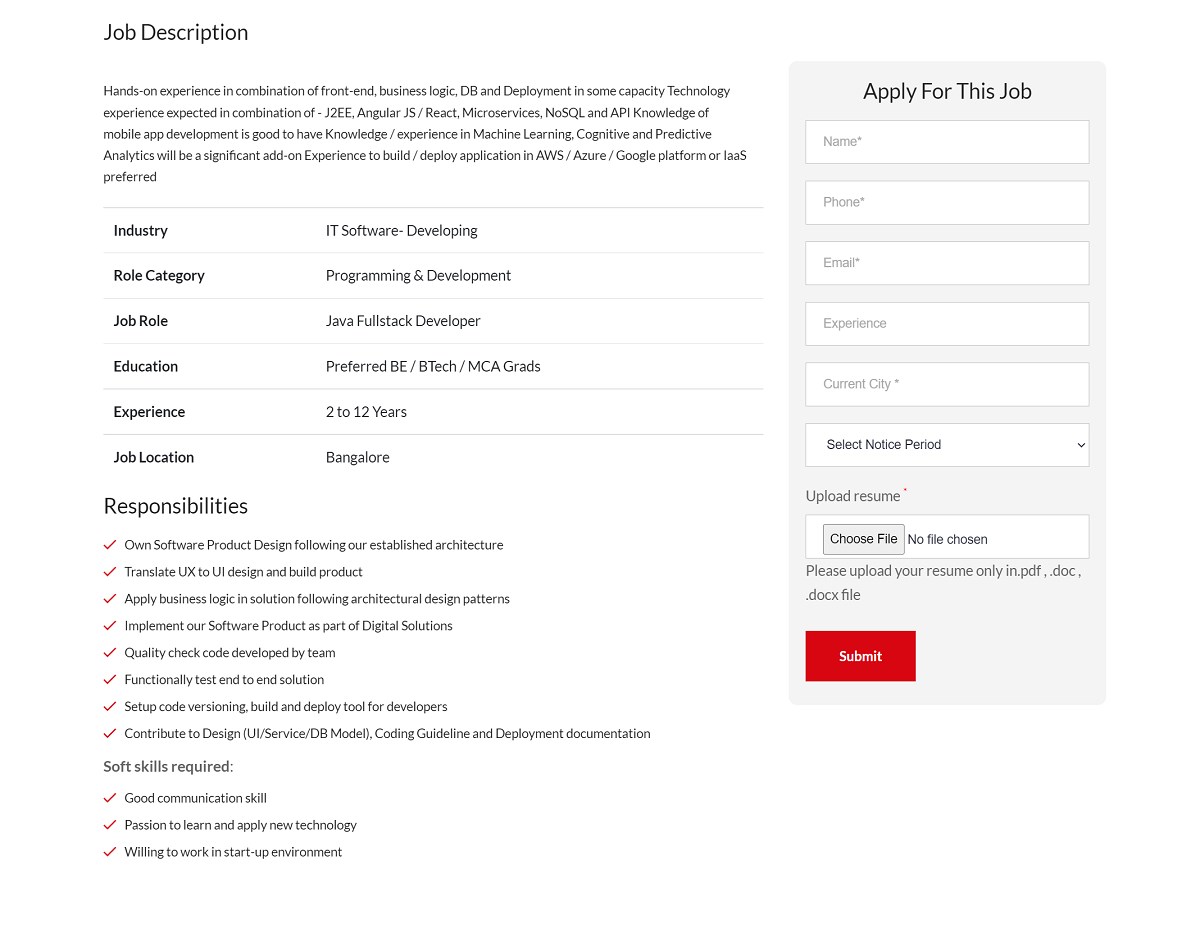Viewport: 1200px width, 939px height.
Task: Click the checkmark beside "Functionally test end to end solution"
Action: [x=110, y=679]
